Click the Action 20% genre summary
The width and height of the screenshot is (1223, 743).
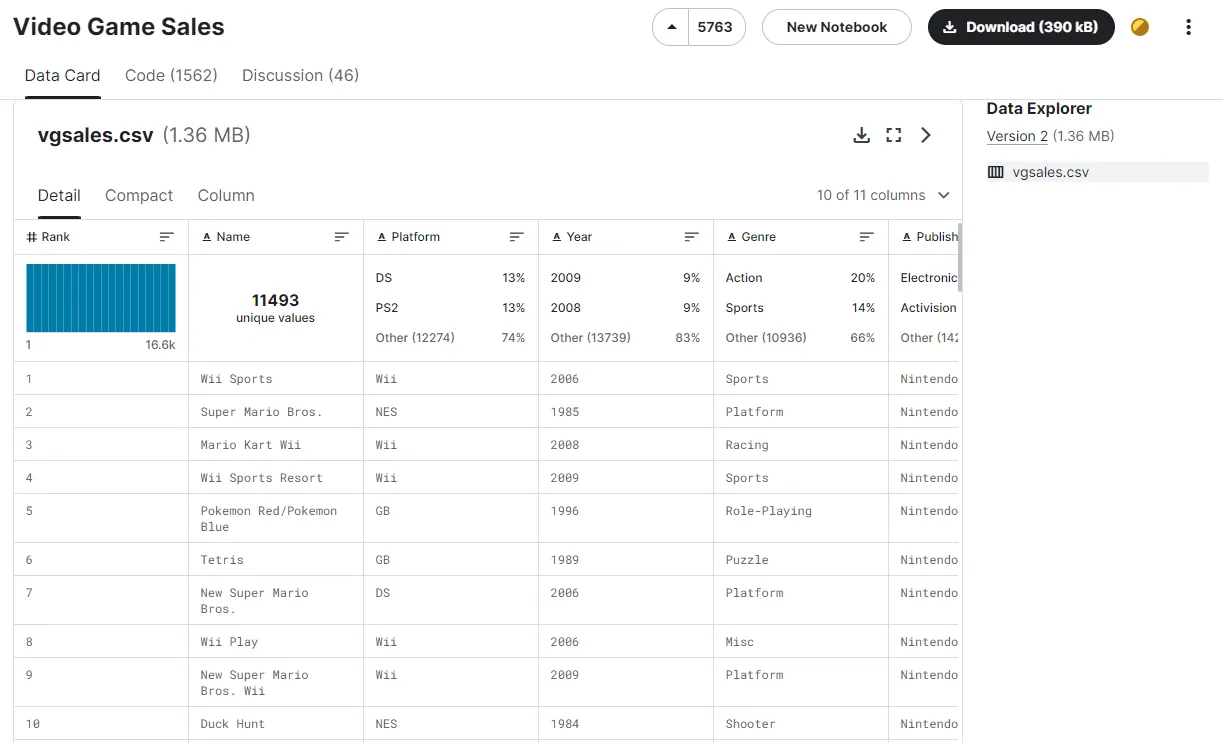click(x=800, y=278)
